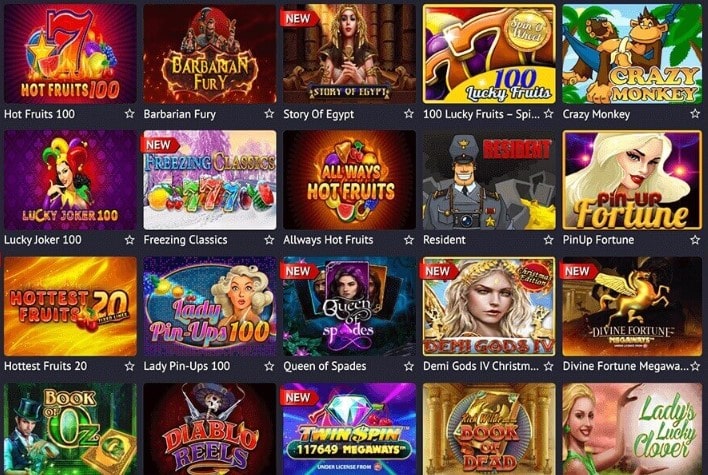Open the Resident game thumbnail
This screenshot has height=475, width=708.
[x=489, y=180]
